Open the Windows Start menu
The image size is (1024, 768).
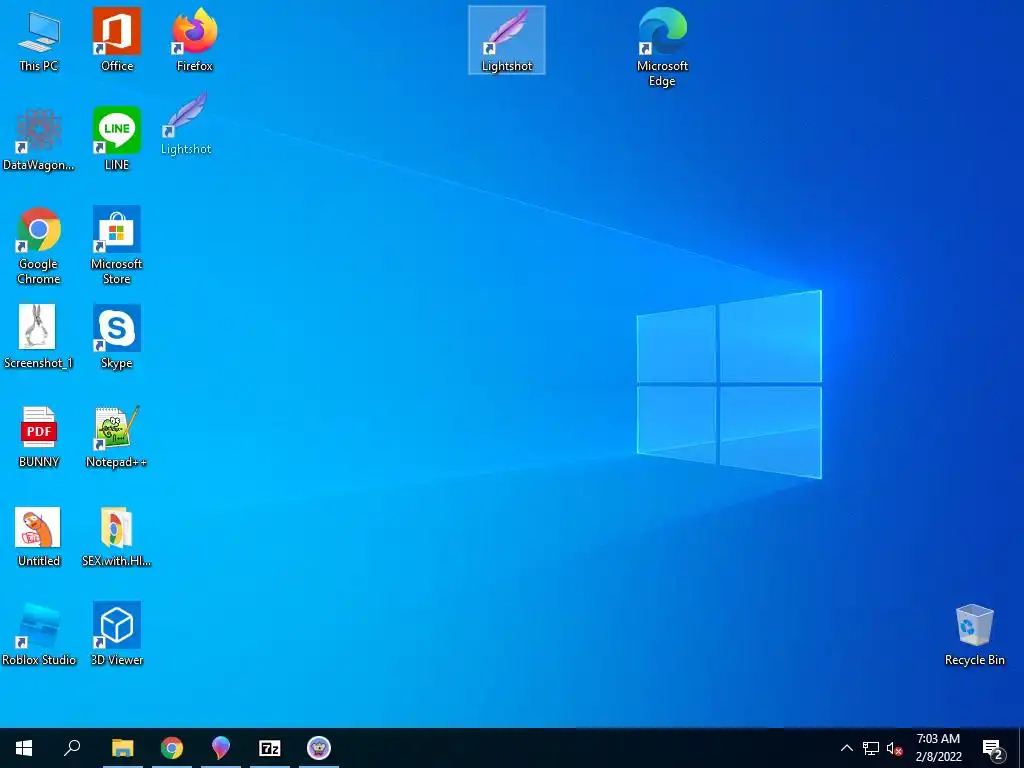24,748
